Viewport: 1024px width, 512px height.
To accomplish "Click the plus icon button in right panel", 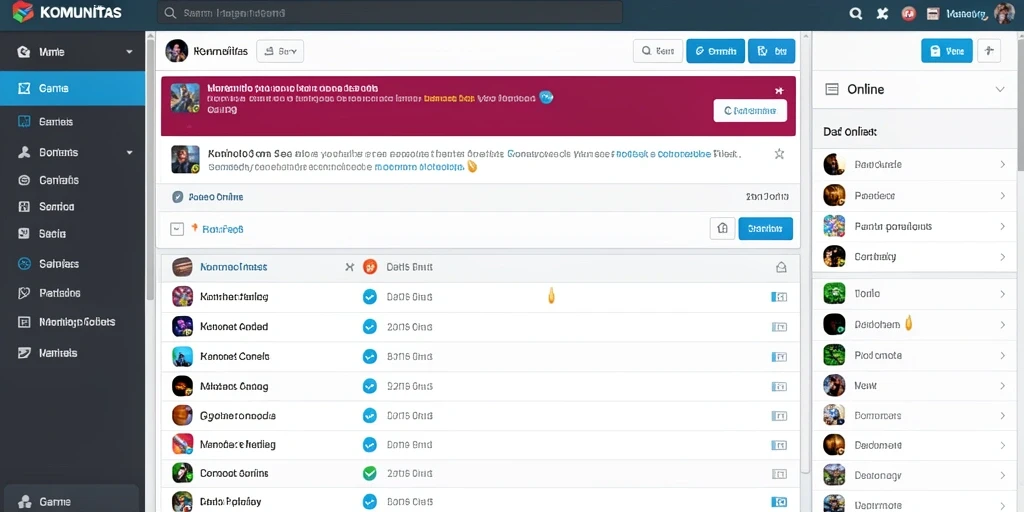I will (989, 50).
